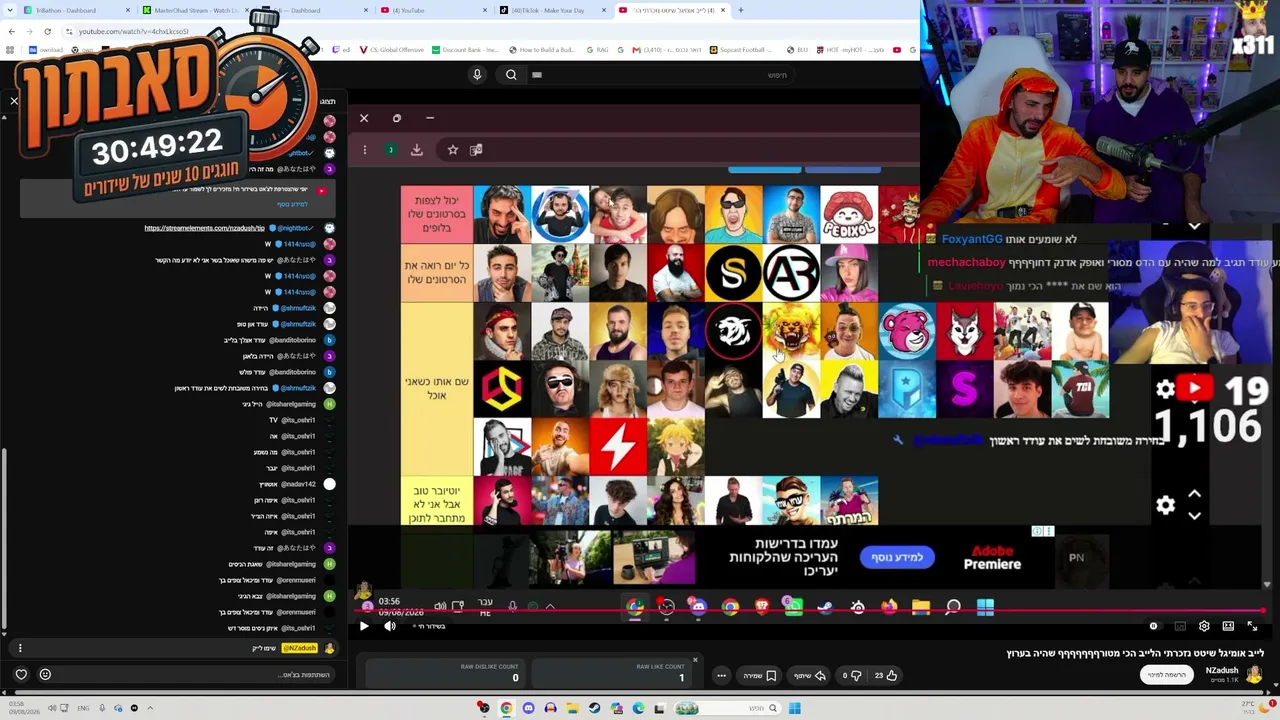Seek on the red video progress bar

click(810, 610)
